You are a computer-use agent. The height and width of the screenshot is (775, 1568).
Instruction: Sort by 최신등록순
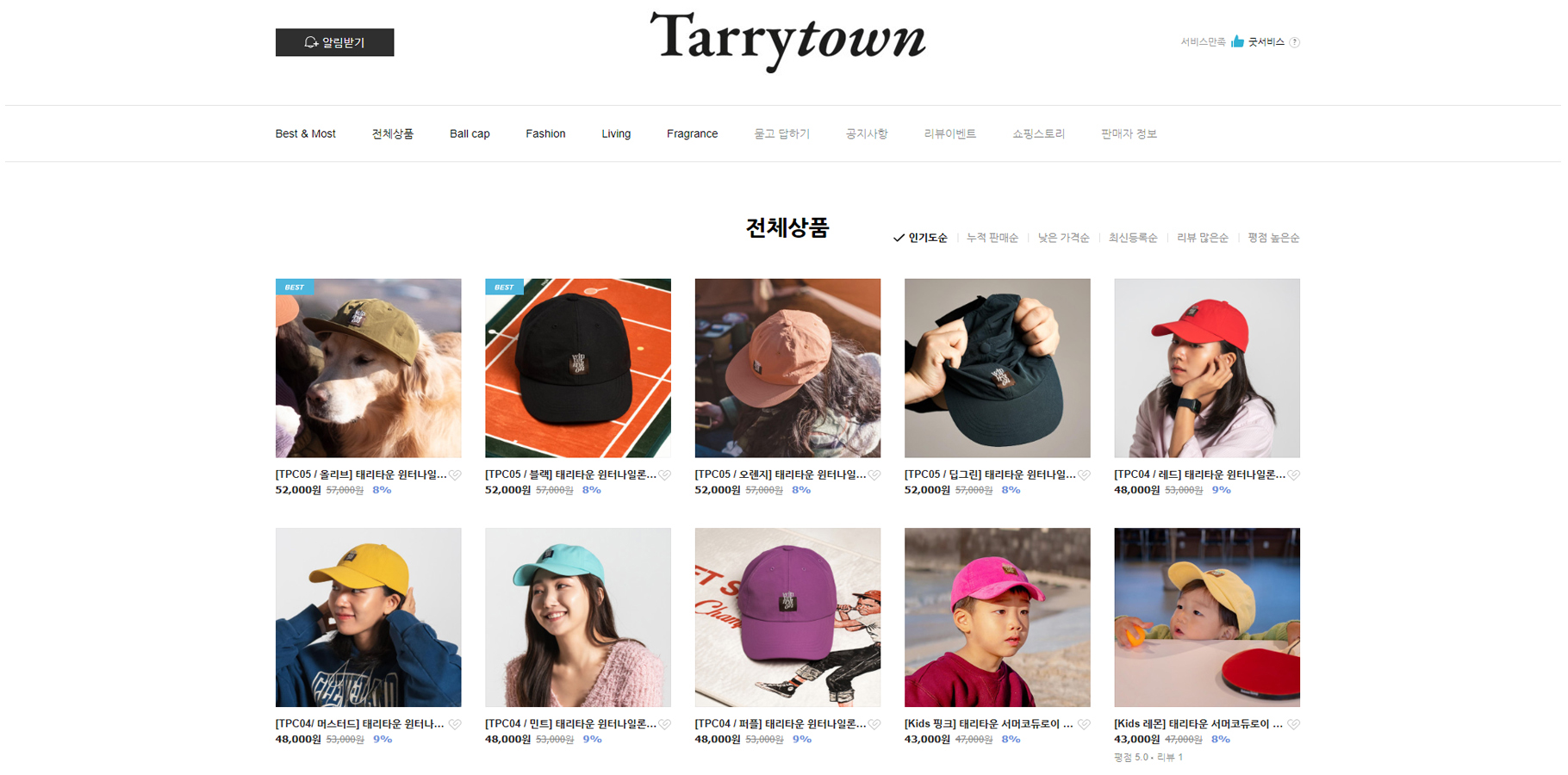(x=1133, y=238)
